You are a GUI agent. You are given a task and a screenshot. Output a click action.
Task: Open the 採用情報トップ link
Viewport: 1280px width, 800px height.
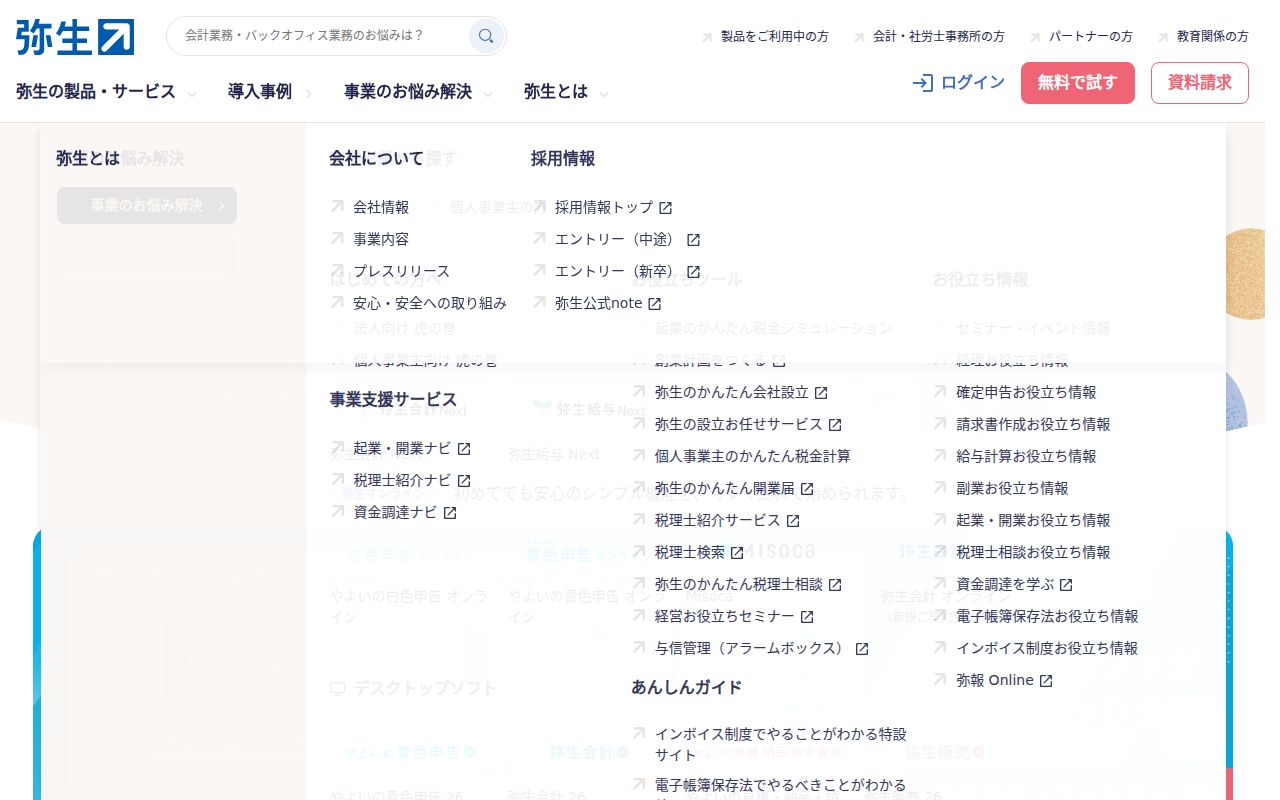tap(604, 208)
